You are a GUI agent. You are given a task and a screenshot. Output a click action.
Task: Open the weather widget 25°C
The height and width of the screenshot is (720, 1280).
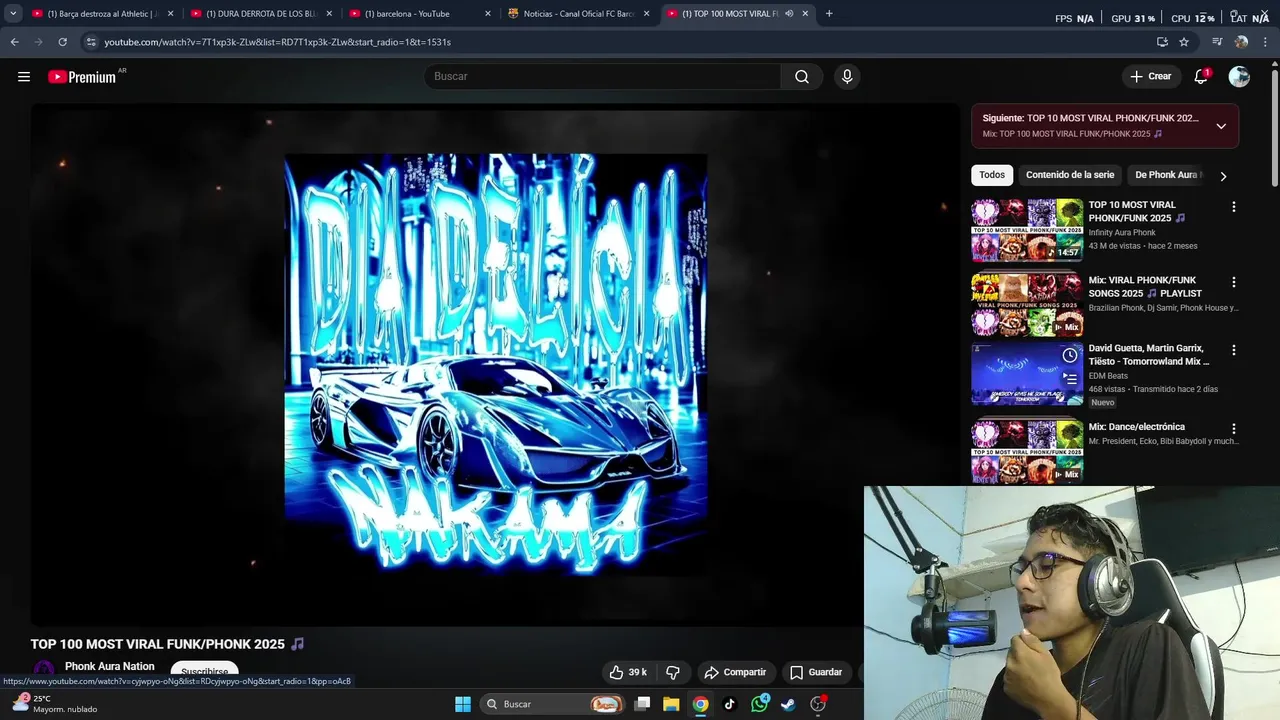pos(55,704)
